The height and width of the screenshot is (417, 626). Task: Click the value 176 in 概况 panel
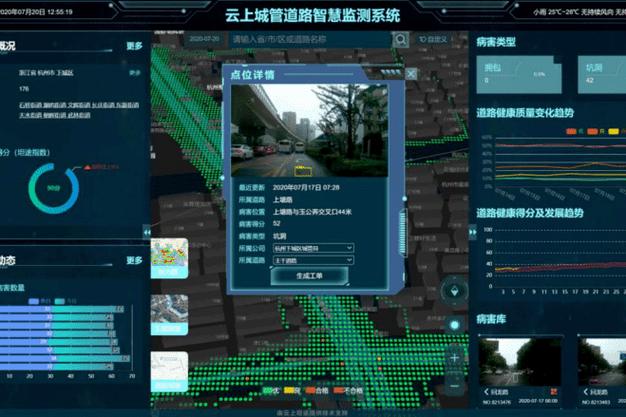24,89
